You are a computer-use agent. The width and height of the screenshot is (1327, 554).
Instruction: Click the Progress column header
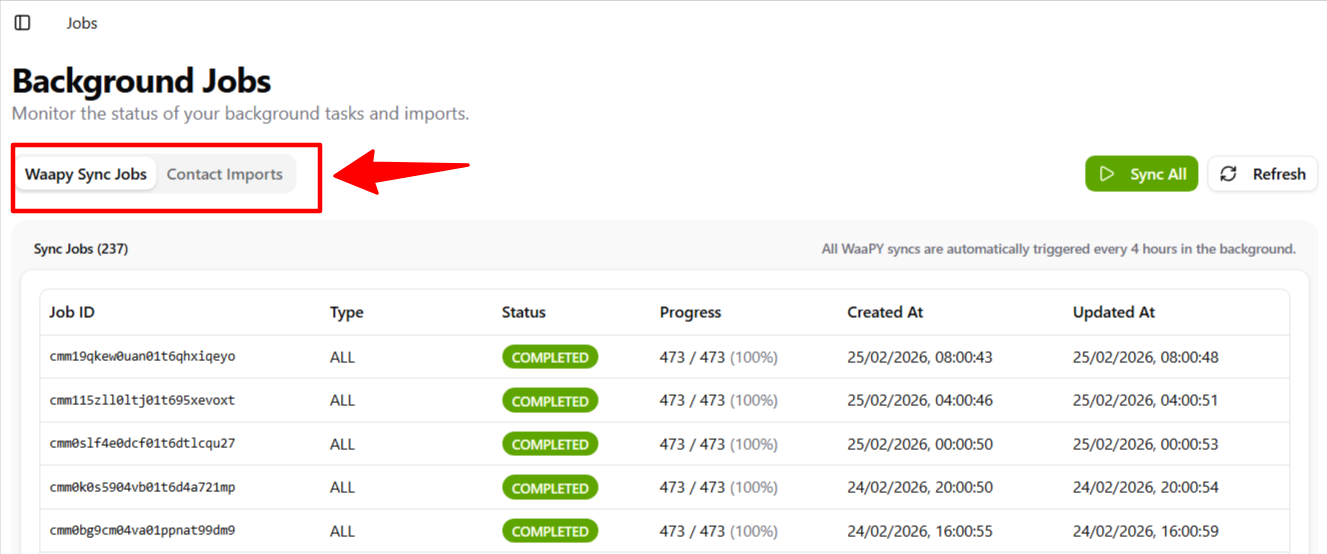click(x=690, y=312)
